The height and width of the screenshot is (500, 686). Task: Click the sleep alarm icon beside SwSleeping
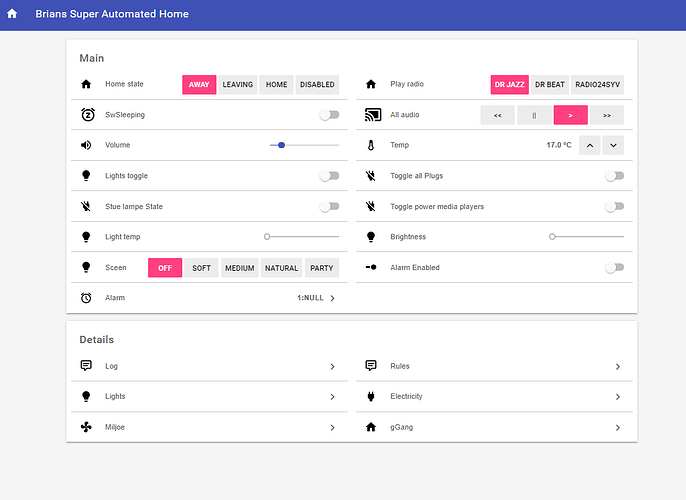[x=86, y=115]
